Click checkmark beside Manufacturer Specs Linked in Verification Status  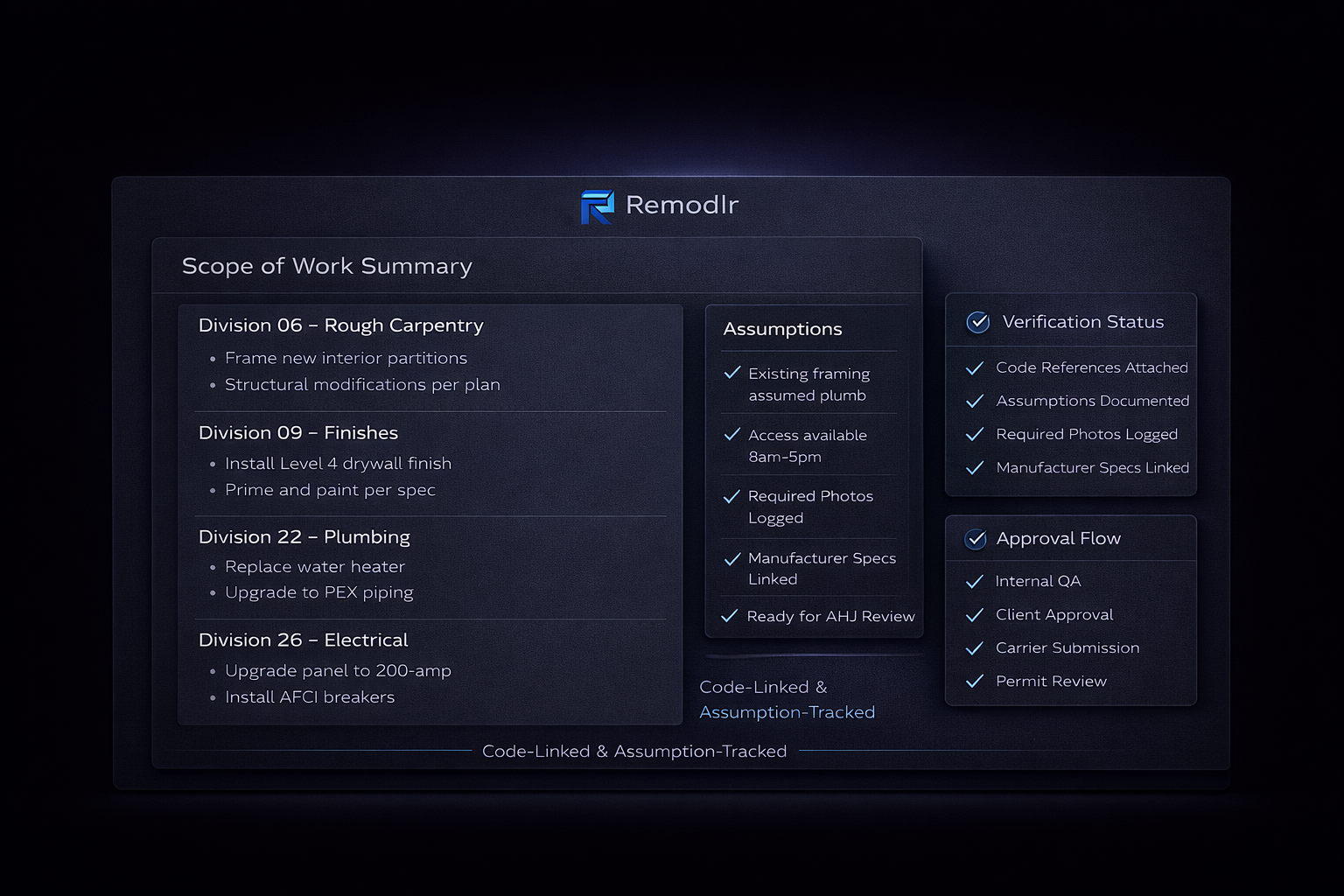pyautogui.click(x=974, y=468)
